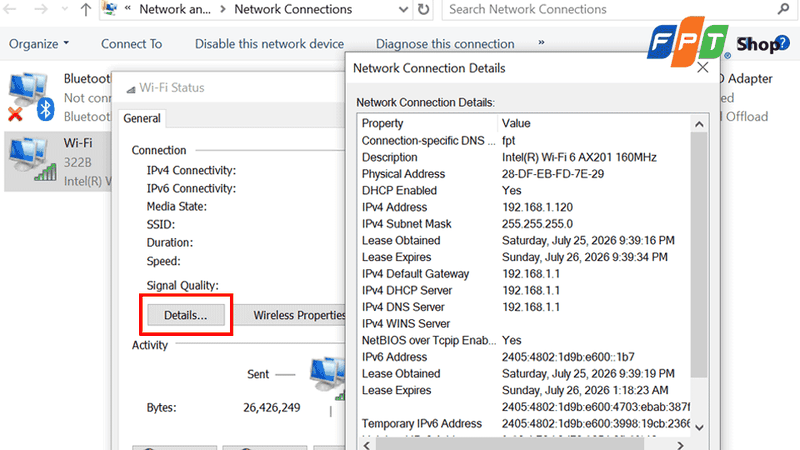
Task: Click the Wi-Fi Status signal icon in title
Action: (x=131, y=89)
